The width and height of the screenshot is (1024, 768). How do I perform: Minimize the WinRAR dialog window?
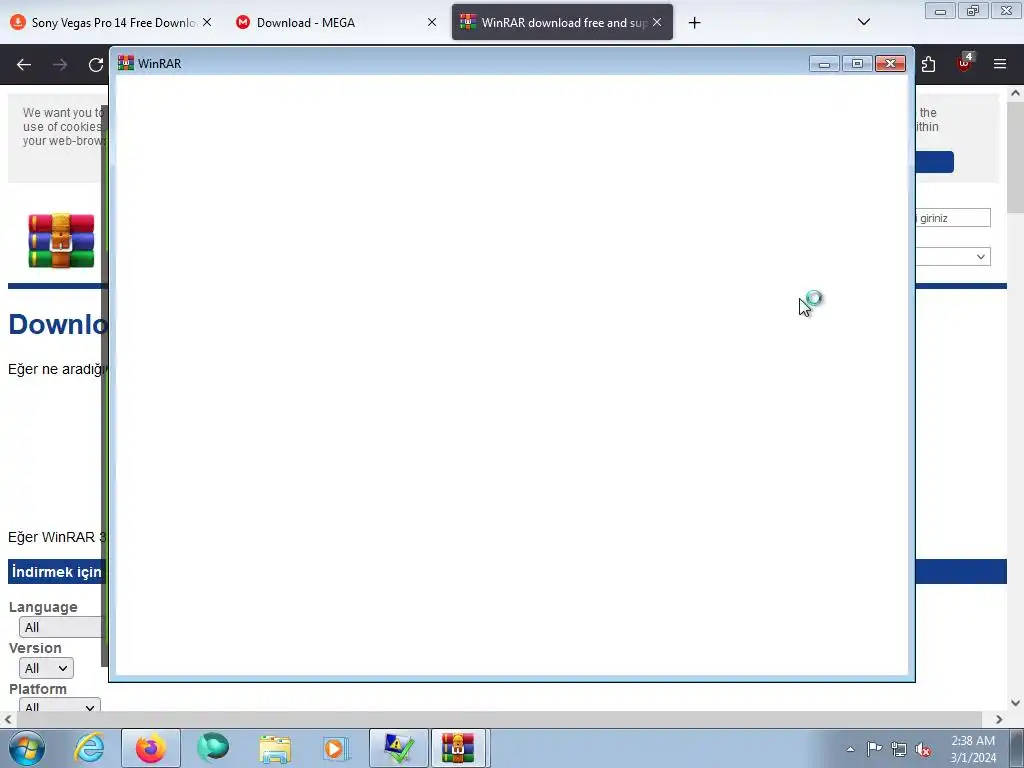[x=824, y=63]
